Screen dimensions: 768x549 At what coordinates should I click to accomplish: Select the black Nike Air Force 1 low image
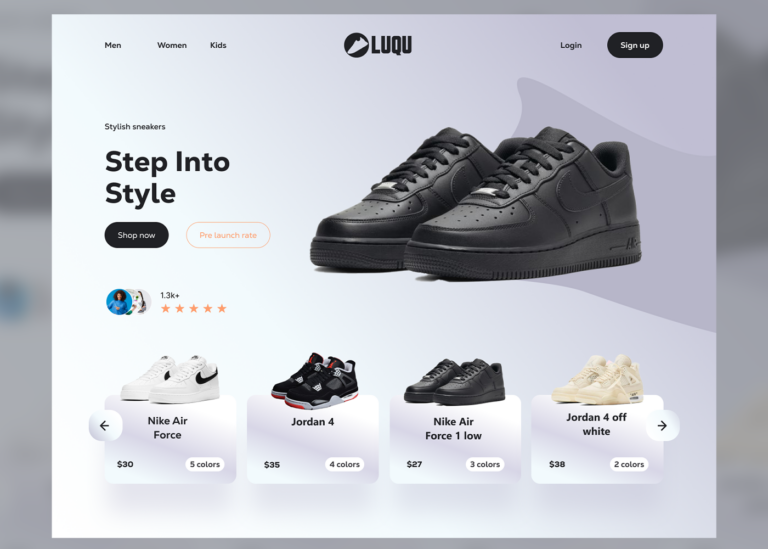point(455,382)
